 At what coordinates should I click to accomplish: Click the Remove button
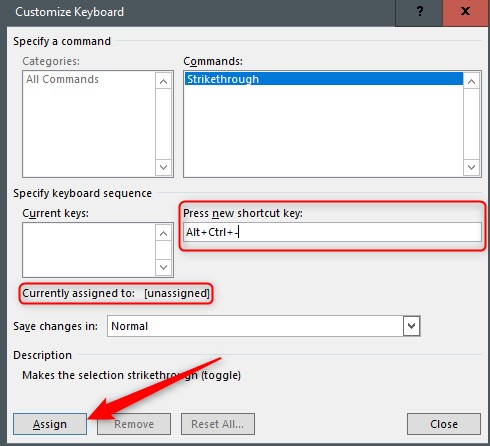(x=134, y=424)
